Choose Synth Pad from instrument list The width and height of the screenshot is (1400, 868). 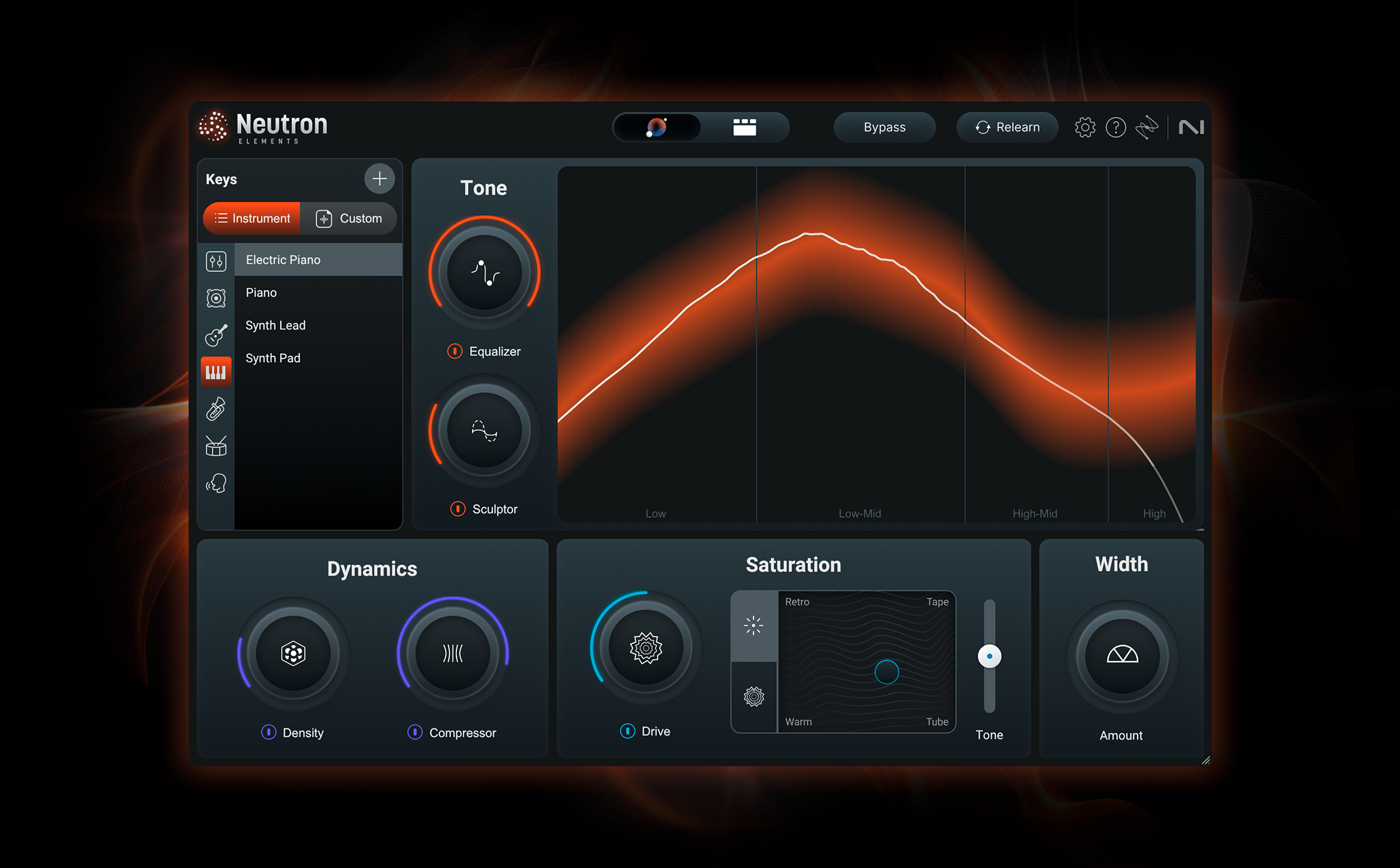[273, 358]
